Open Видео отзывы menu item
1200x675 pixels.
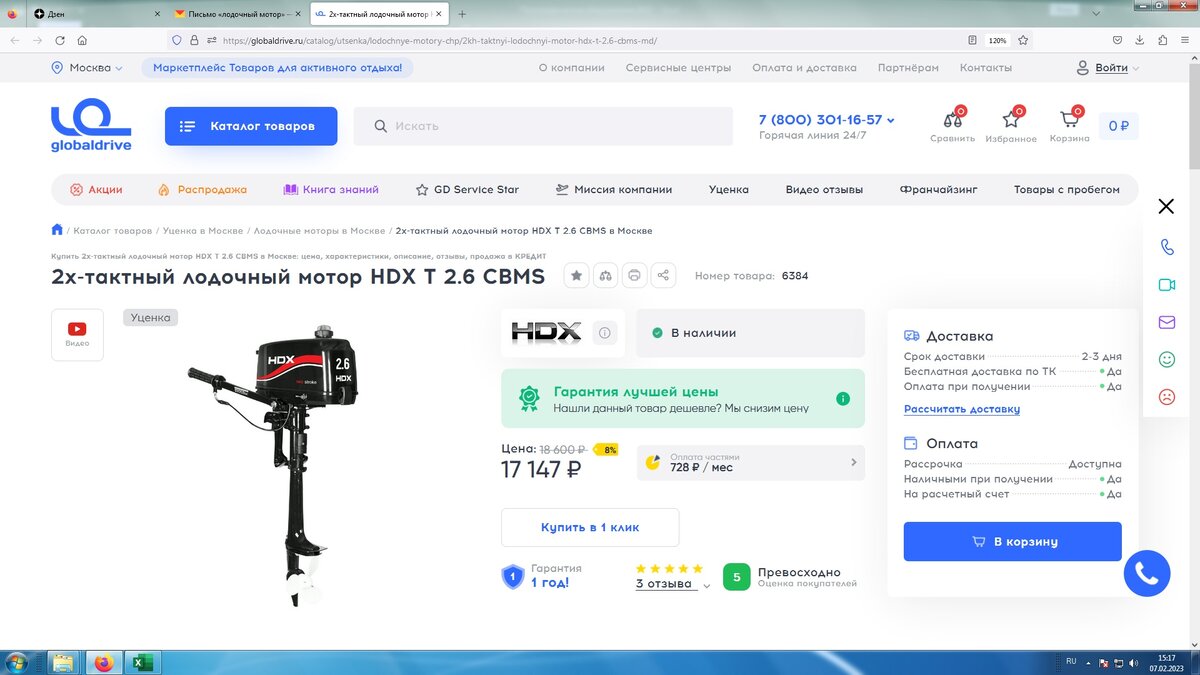point(824,189)
